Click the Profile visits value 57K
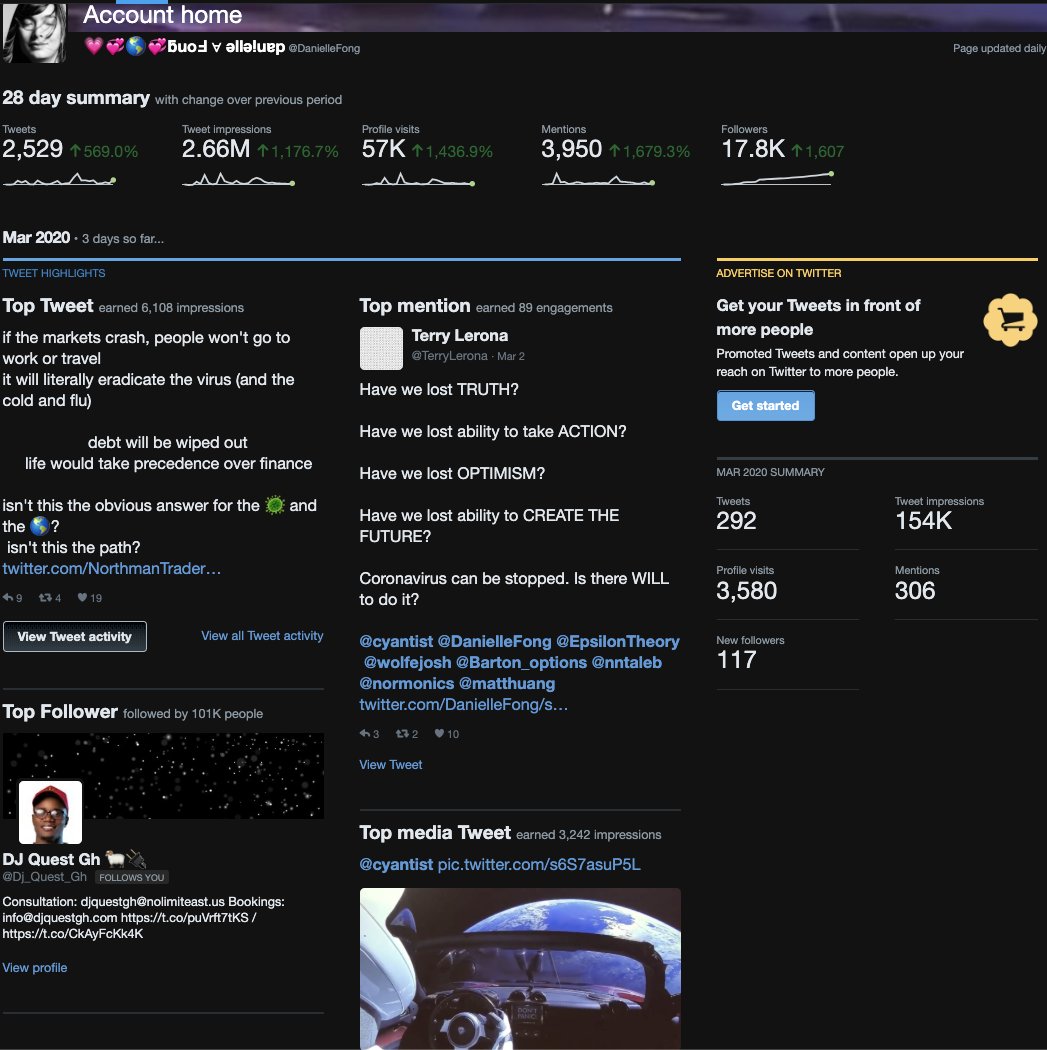 384,149
